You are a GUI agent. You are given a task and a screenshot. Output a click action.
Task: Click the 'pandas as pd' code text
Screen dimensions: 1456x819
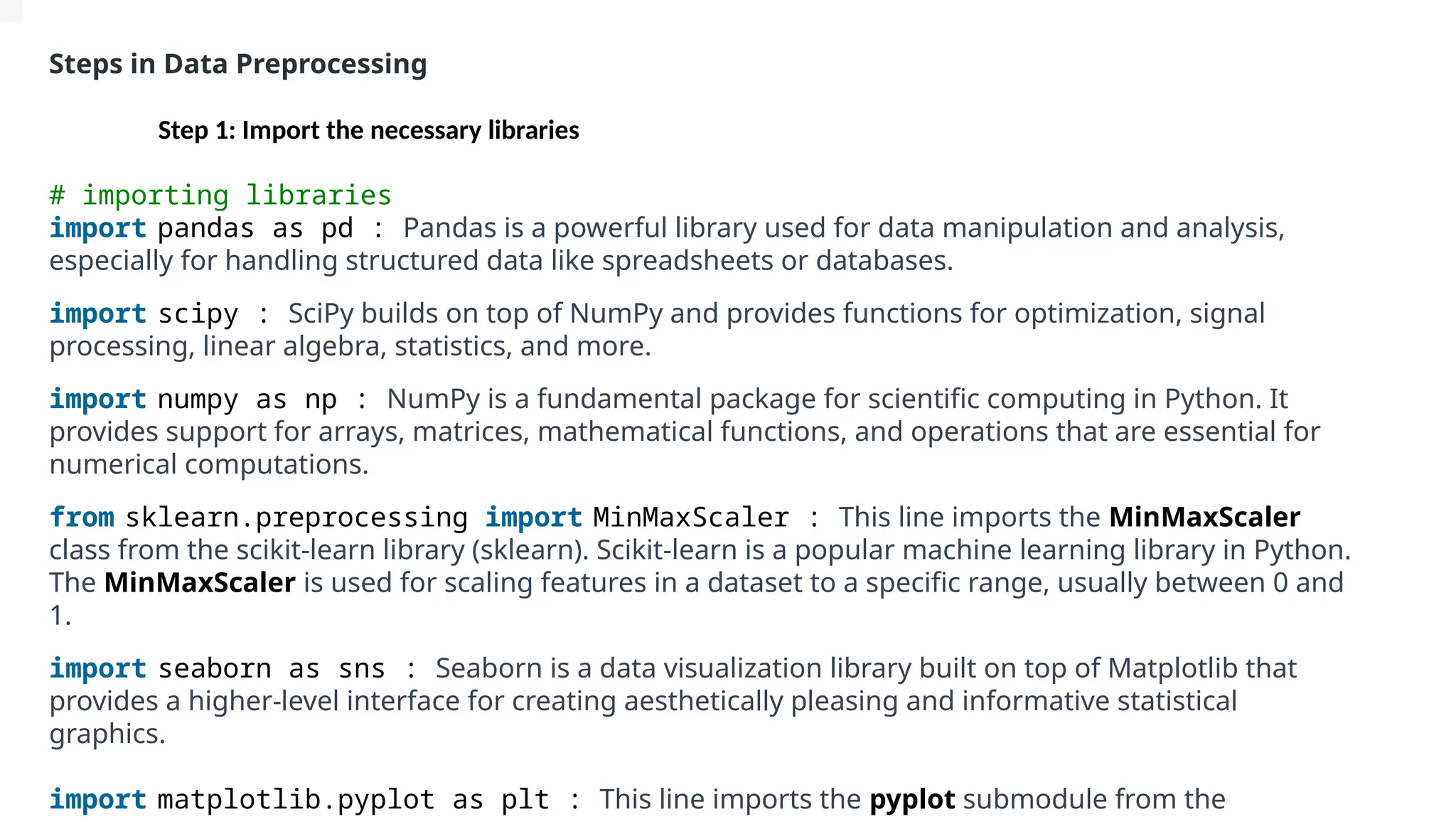point(255,228)
